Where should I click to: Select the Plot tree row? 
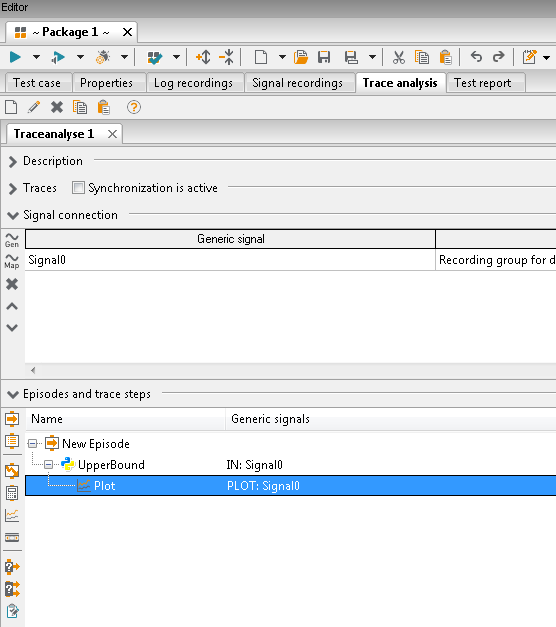pos(290,486)
